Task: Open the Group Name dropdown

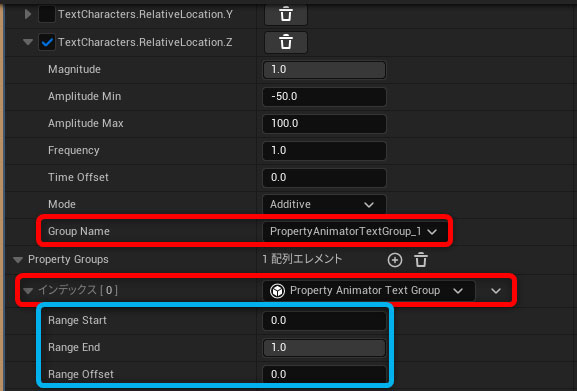Action: tap(355, 231)
